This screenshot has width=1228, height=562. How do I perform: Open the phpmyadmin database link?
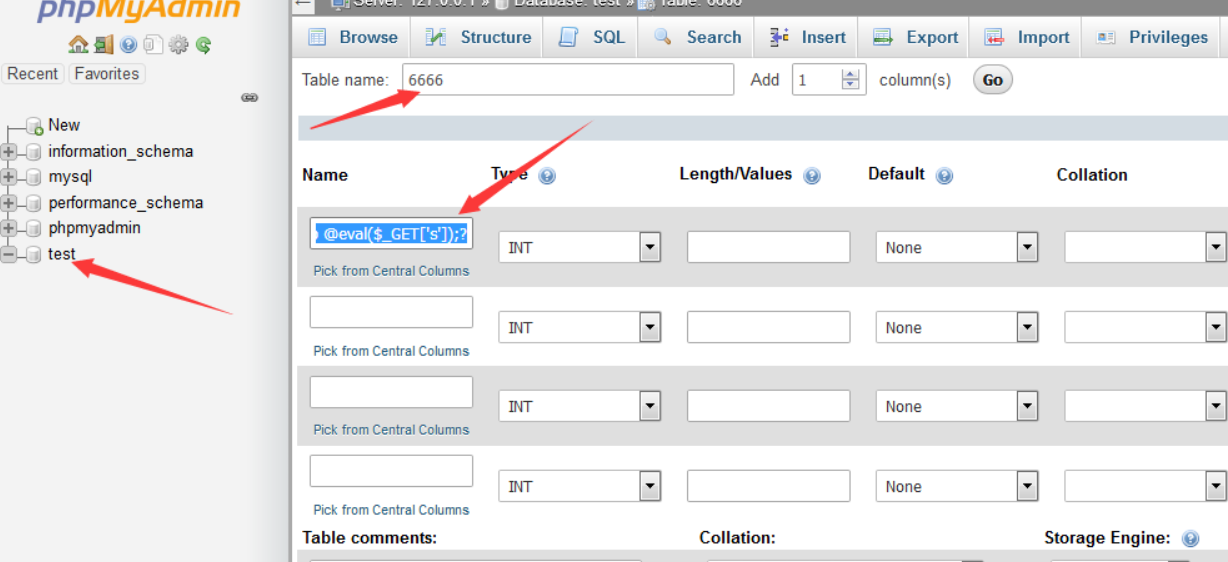click(95, 227)
